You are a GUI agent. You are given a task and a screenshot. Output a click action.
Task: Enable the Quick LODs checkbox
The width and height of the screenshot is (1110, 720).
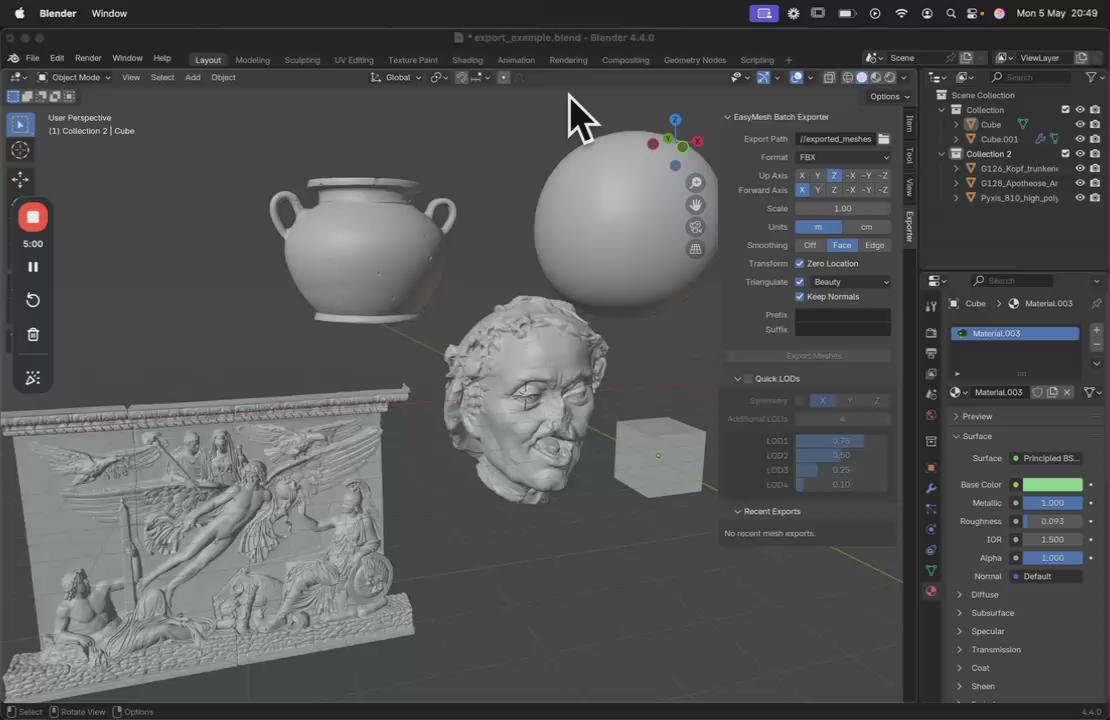click(748, 379)
